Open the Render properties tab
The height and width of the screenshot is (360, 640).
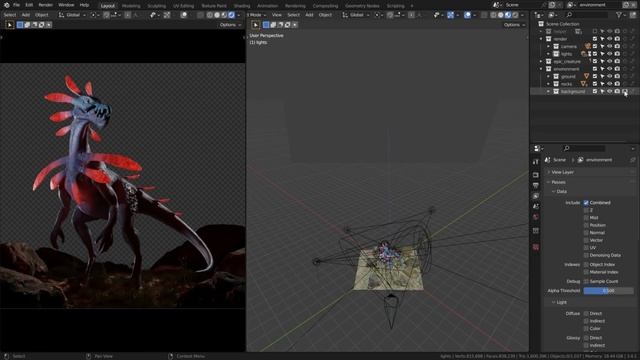pos(536,175)
